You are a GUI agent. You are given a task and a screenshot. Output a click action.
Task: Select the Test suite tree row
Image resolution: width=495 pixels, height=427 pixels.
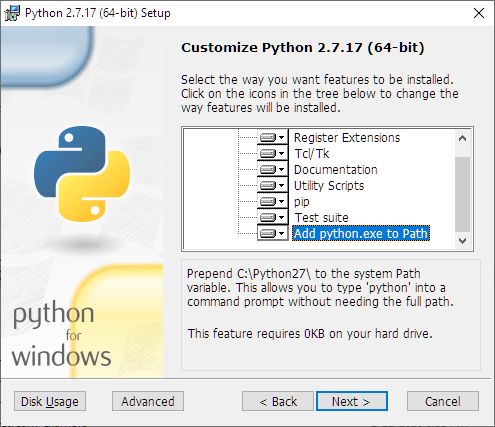pyautogui.click(x=322, y=218)
